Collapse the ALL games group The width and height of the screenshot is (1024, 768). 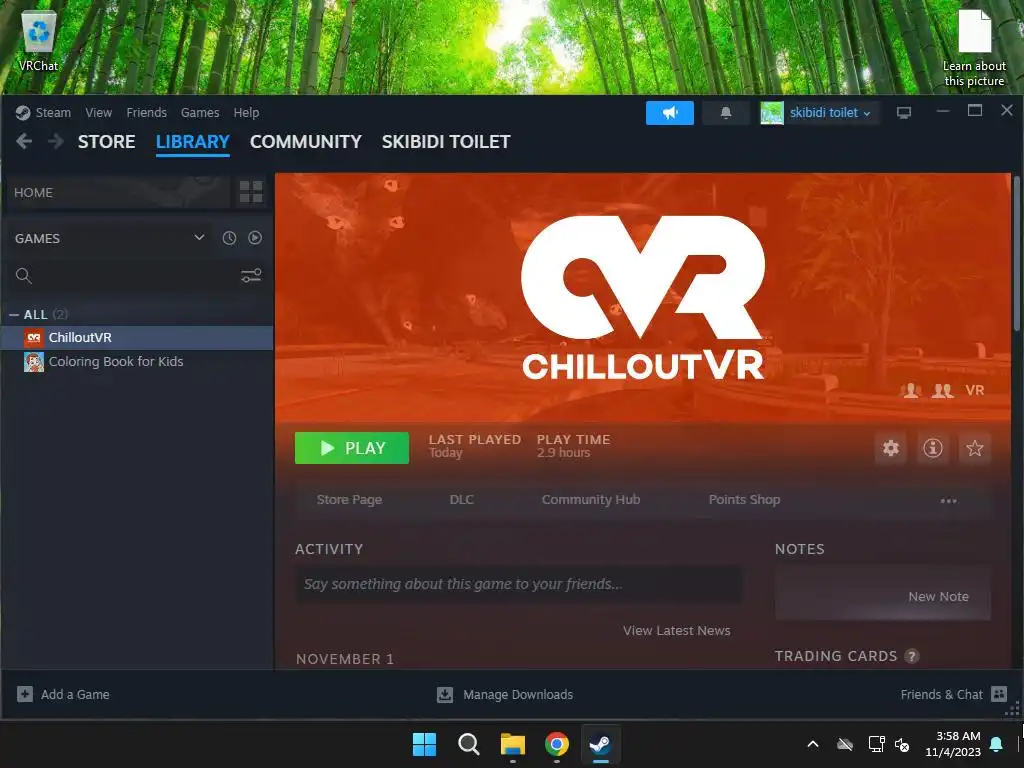[14, 315]
